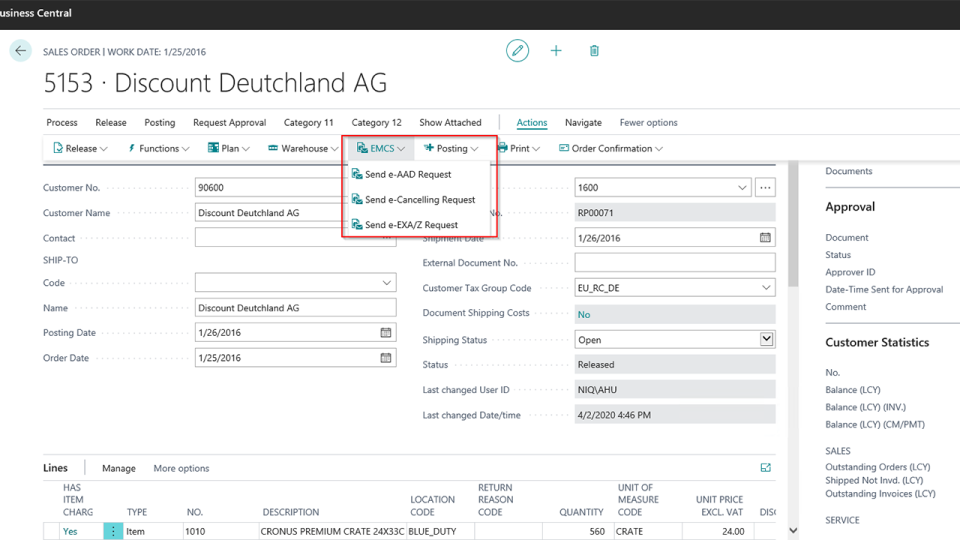Screen dimensions: 960x540
Task: Select Send e-Cancelling Request
Action: (419, 200)
